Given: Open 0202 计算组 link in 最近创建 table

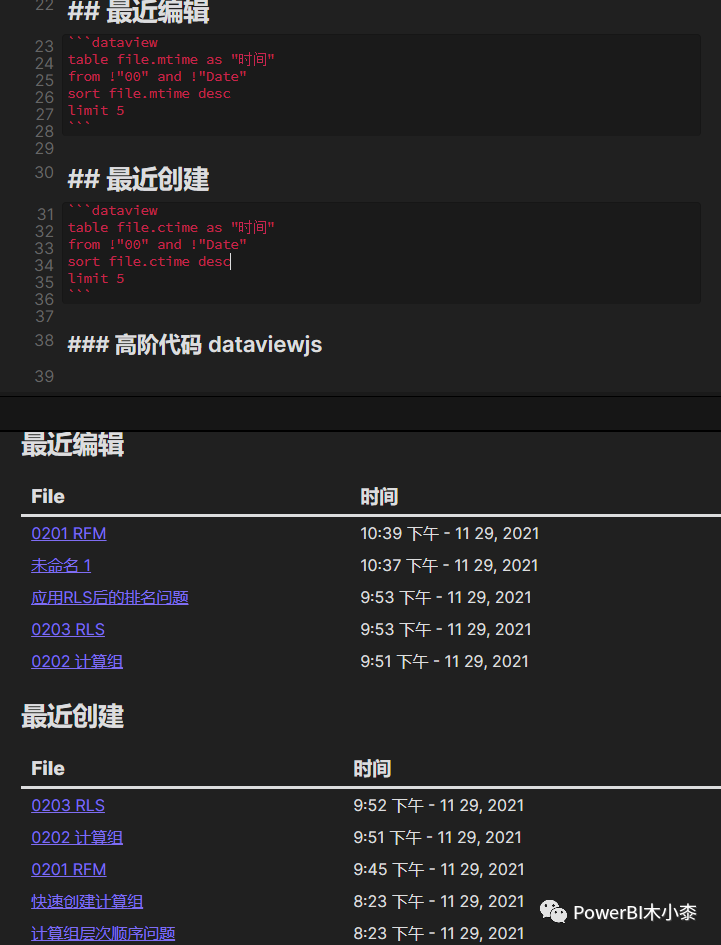Looking at the screenshot, I should pyautogui.click(x=77, y=837).
